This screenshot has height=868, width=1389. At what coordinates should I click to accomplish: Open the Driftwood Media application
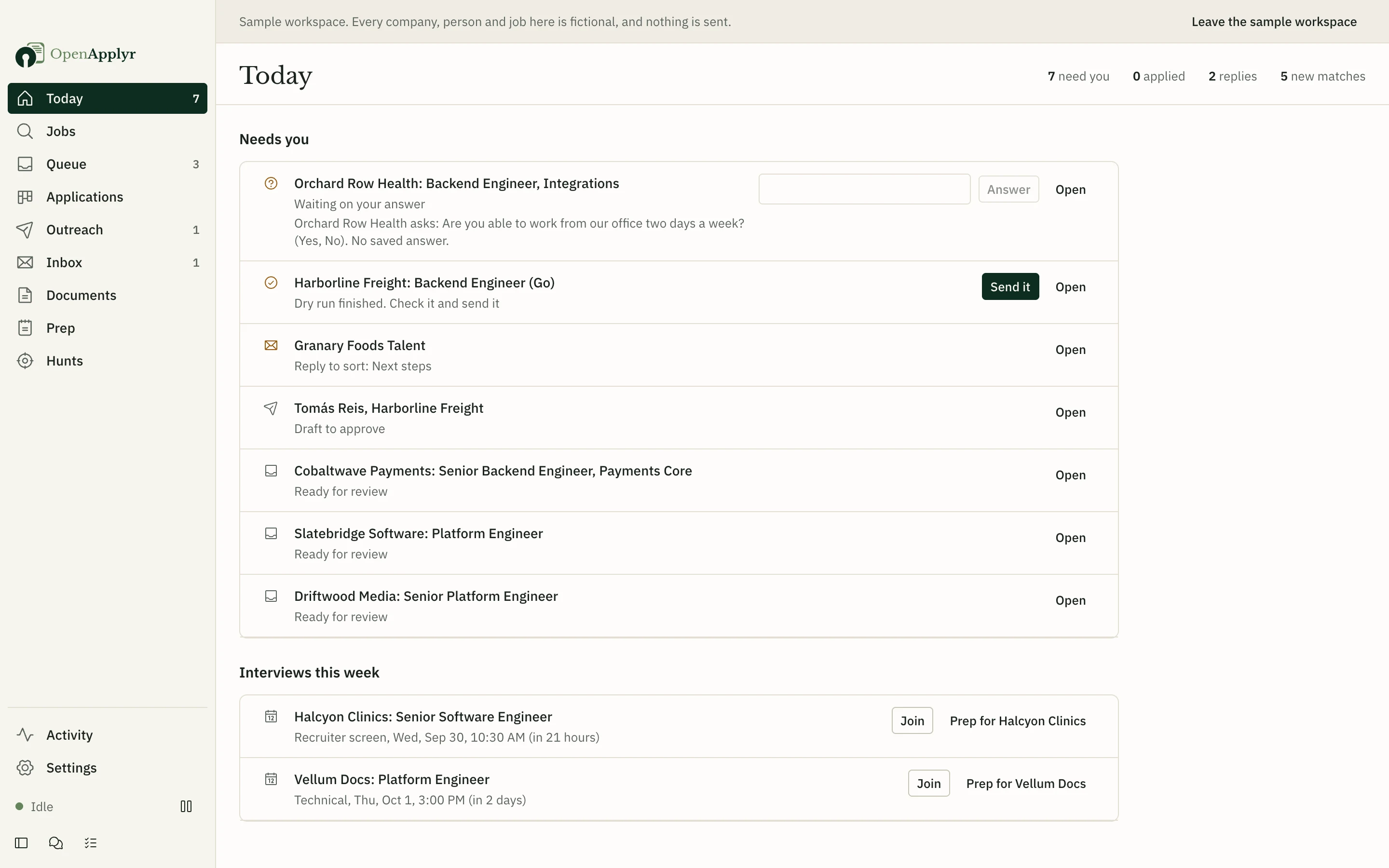click(1071, 600)
